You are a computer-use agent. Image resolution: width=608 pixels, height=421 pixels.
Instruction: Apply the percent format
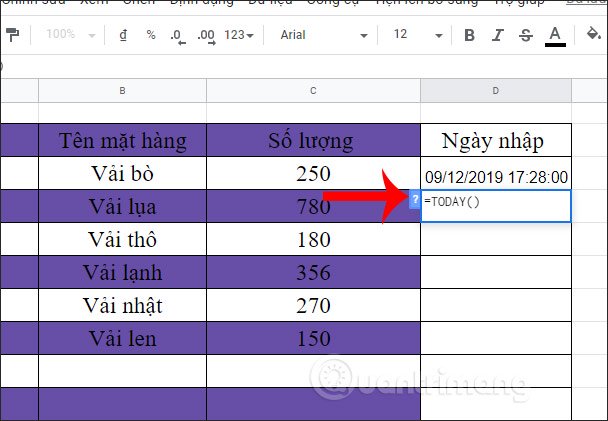coord(151,35)
